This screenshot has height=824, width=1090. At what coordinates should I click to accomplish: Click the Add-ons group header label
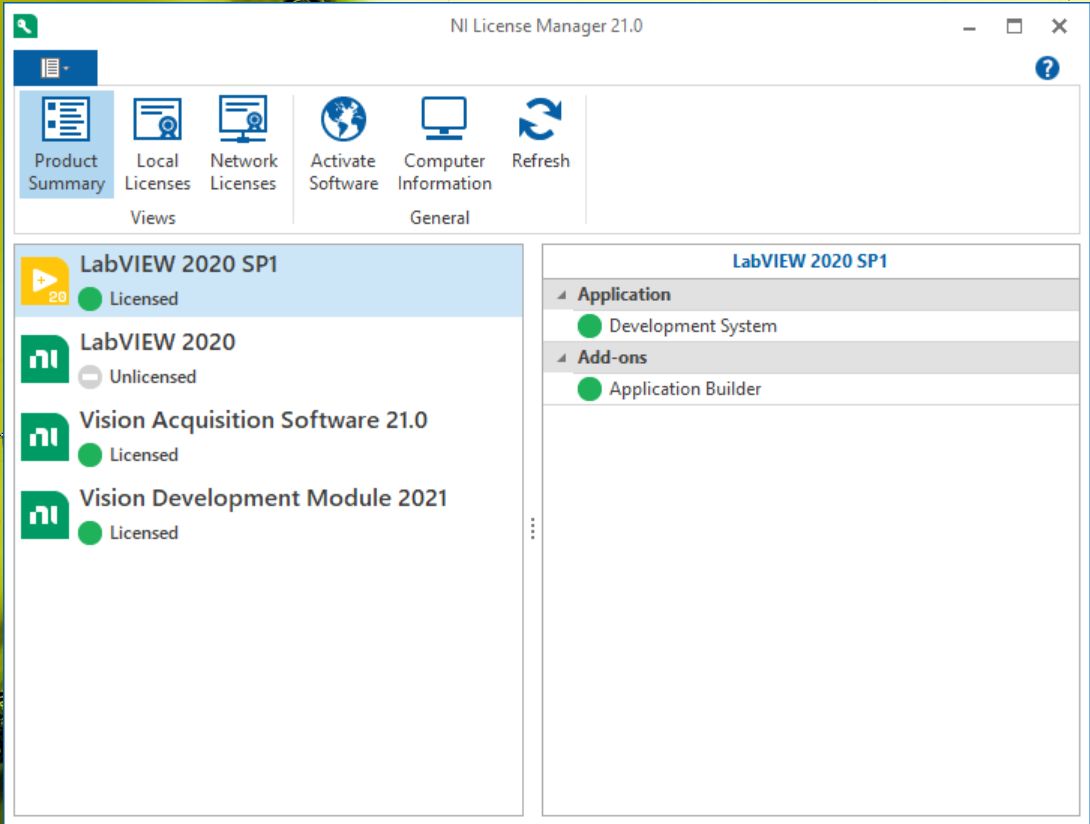pos(612,357)
